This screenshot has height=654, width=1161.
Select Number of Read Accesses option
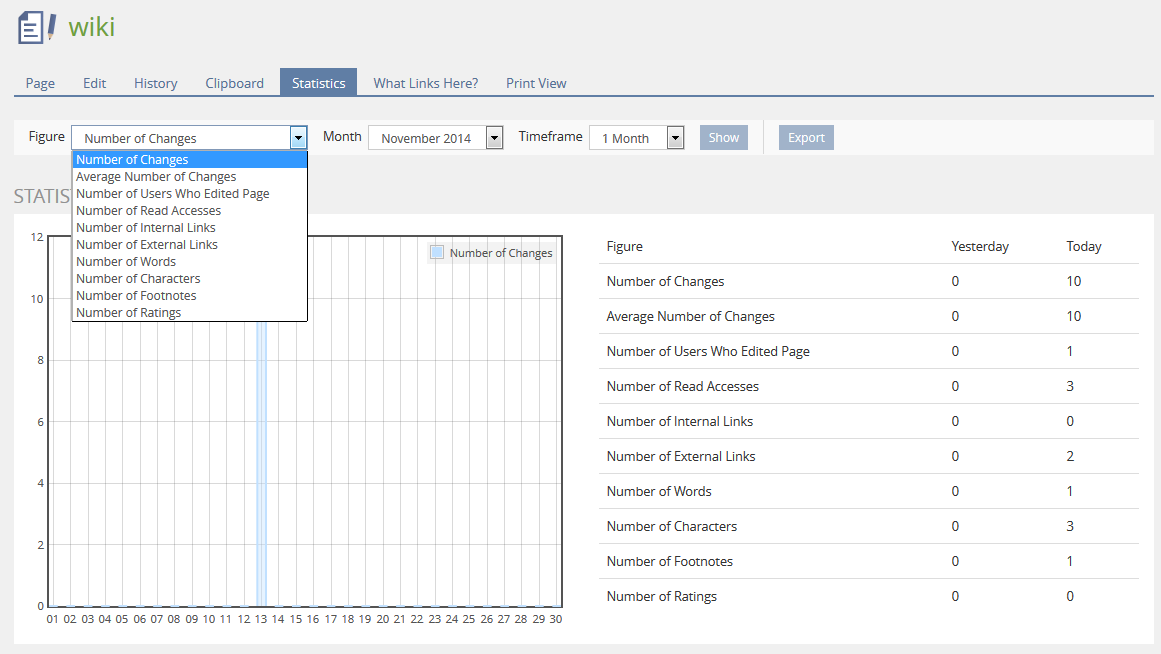click(148, 211)
